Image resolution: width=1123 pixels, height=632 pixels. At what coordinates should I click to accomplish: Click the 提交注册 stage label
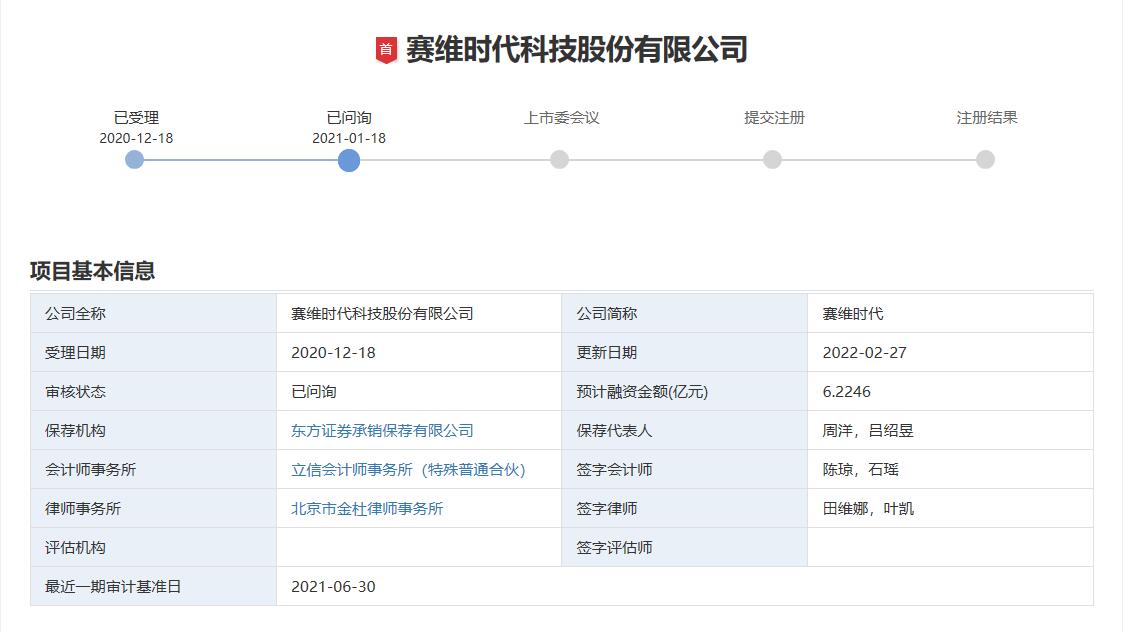[x=774, y=118]
